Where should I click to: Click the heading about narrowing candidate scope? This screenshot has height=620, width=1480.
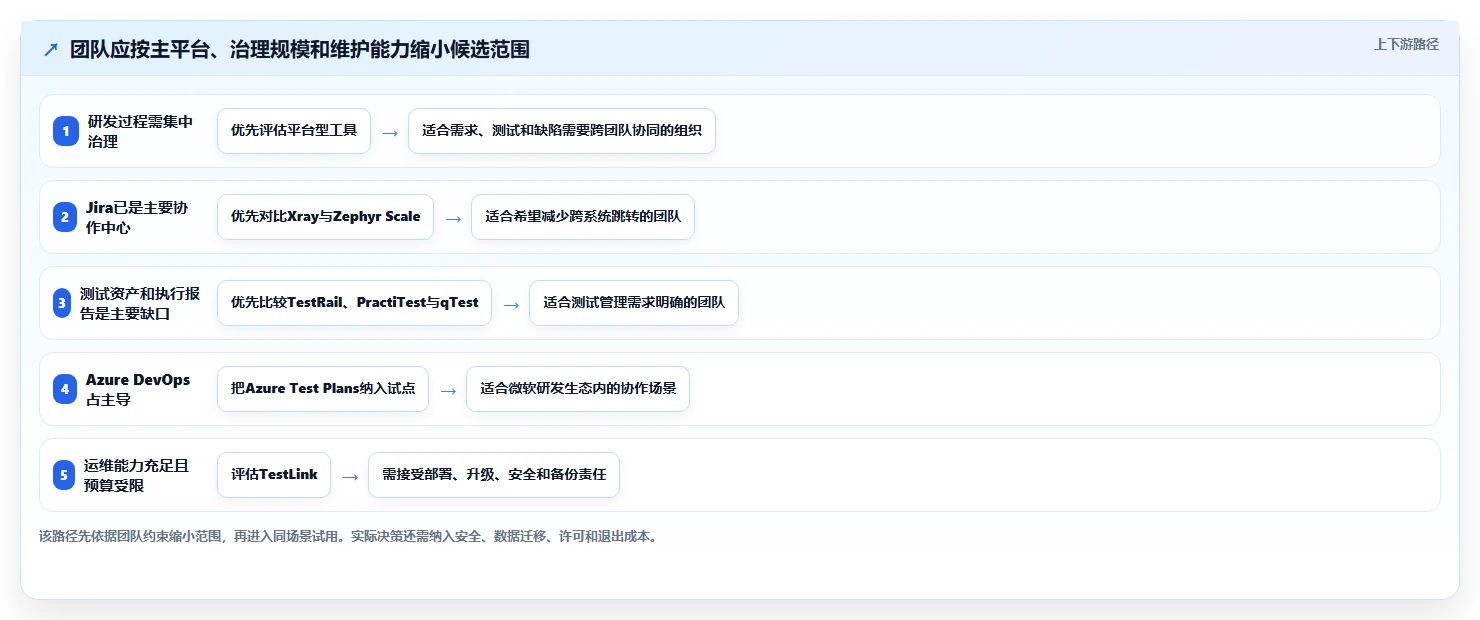[x=299, y=49]
